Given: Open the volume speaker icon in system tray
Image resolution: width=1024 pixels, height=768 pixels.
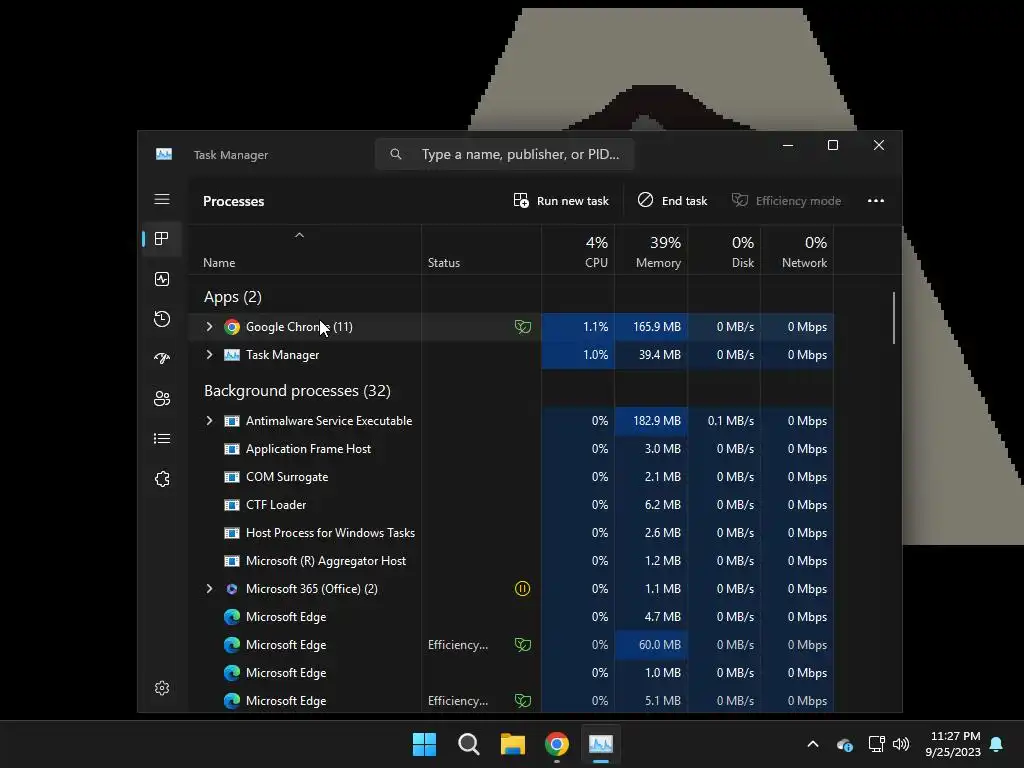Looking at the screenshot, I should point(901,744).
